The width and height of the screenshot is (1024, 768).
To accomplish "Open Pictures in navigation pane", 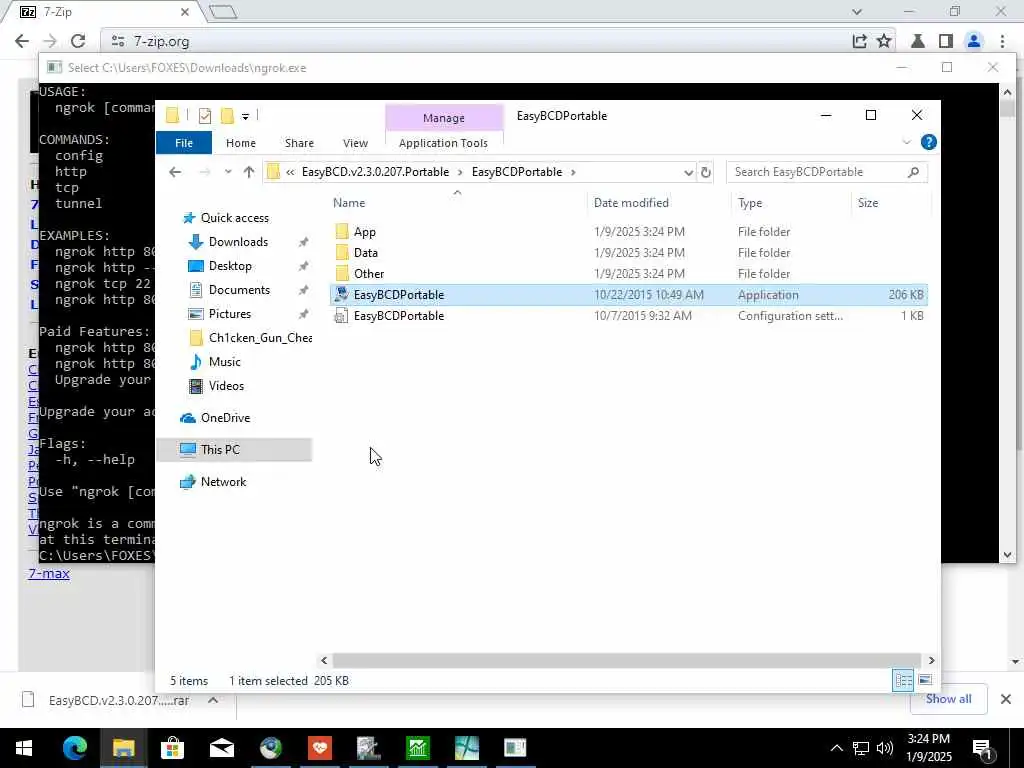I will [x=229, y=314].
